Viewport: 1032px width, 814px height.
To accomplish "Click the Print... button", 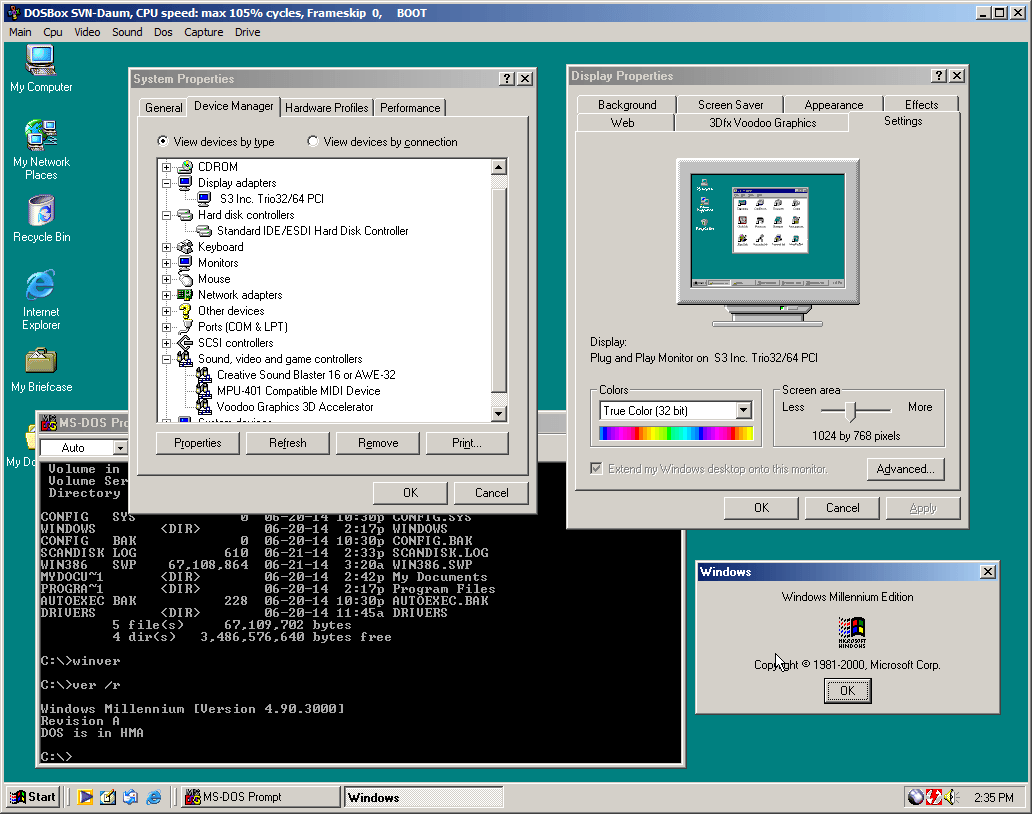I will click(x=467, y=443).
